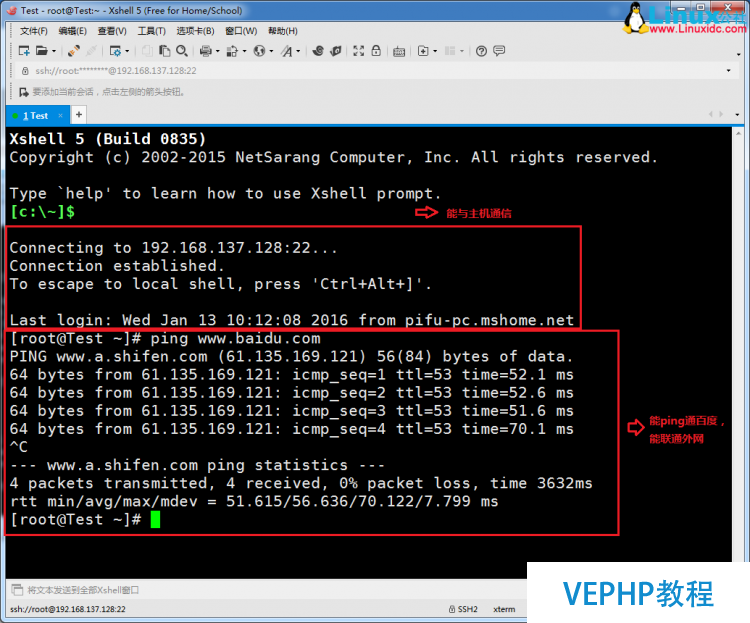Screen dimensions: 750x623
Task: Click status bar text ssh://root@192.168.137.128:22
Action: click(68, 609)
